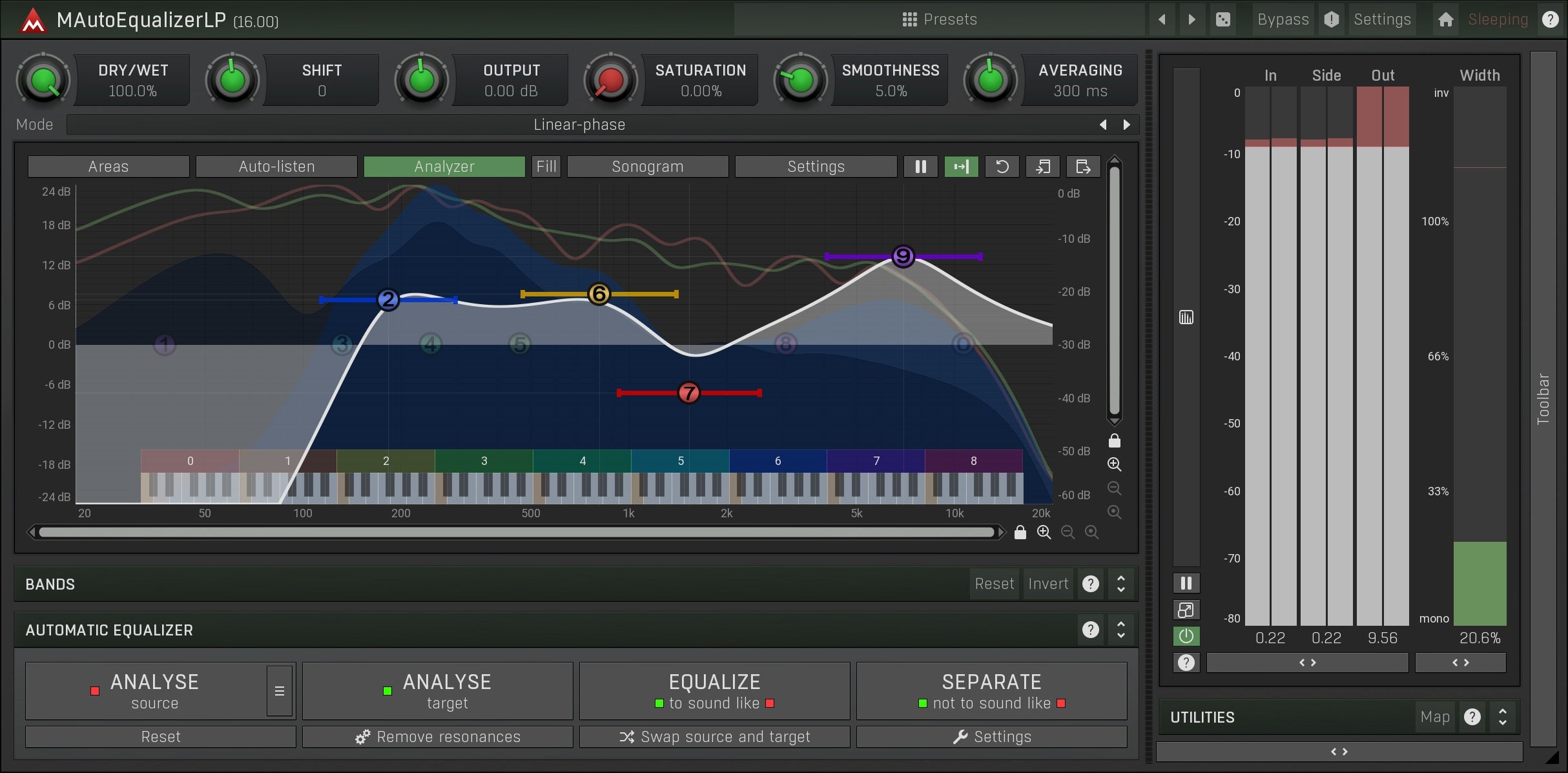Reset the analyzer with circular-arrow icon

[1002, 167]
